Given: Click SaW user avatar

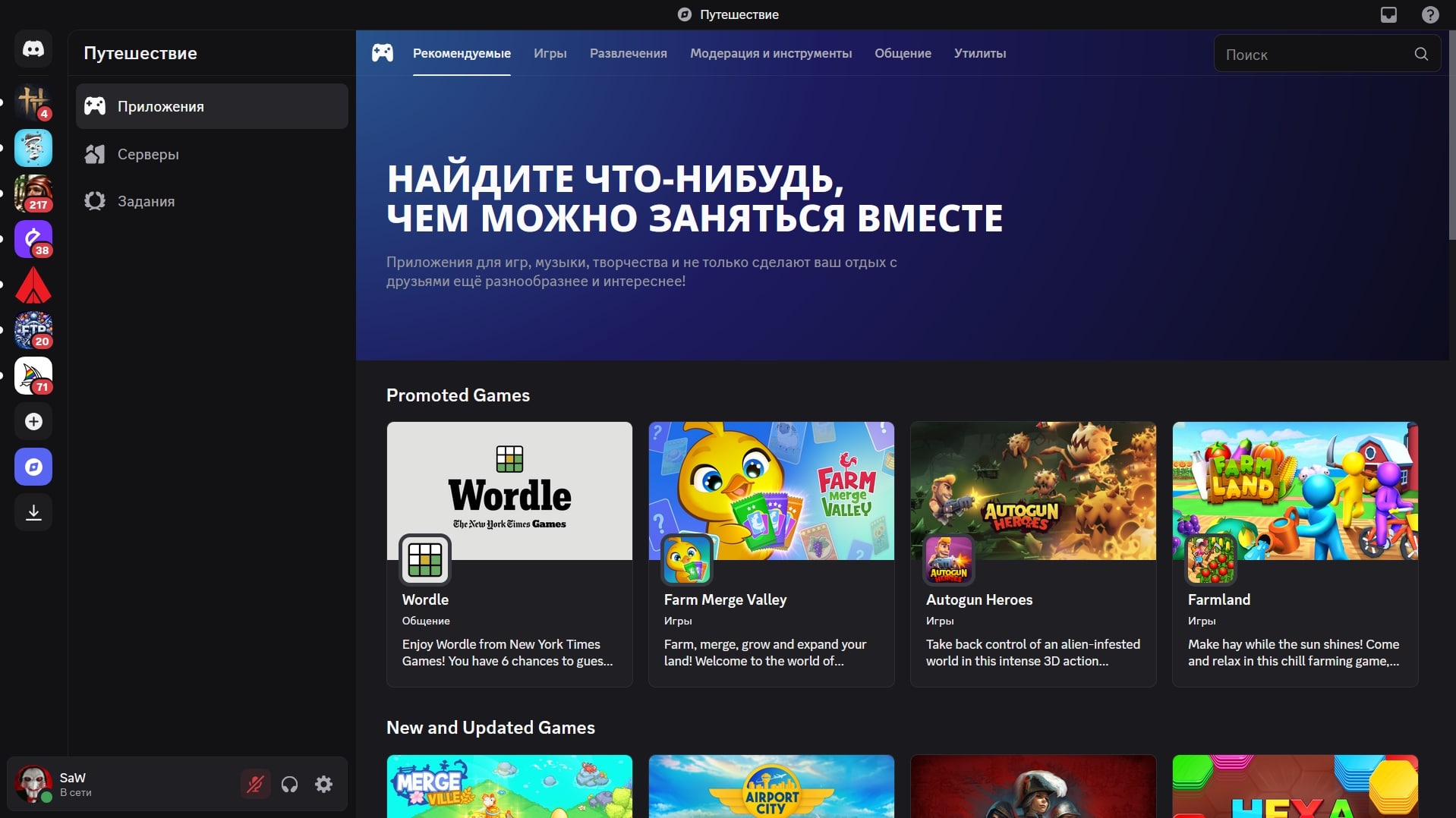Looking at the screenshot, I should click(x=33, y=784).
